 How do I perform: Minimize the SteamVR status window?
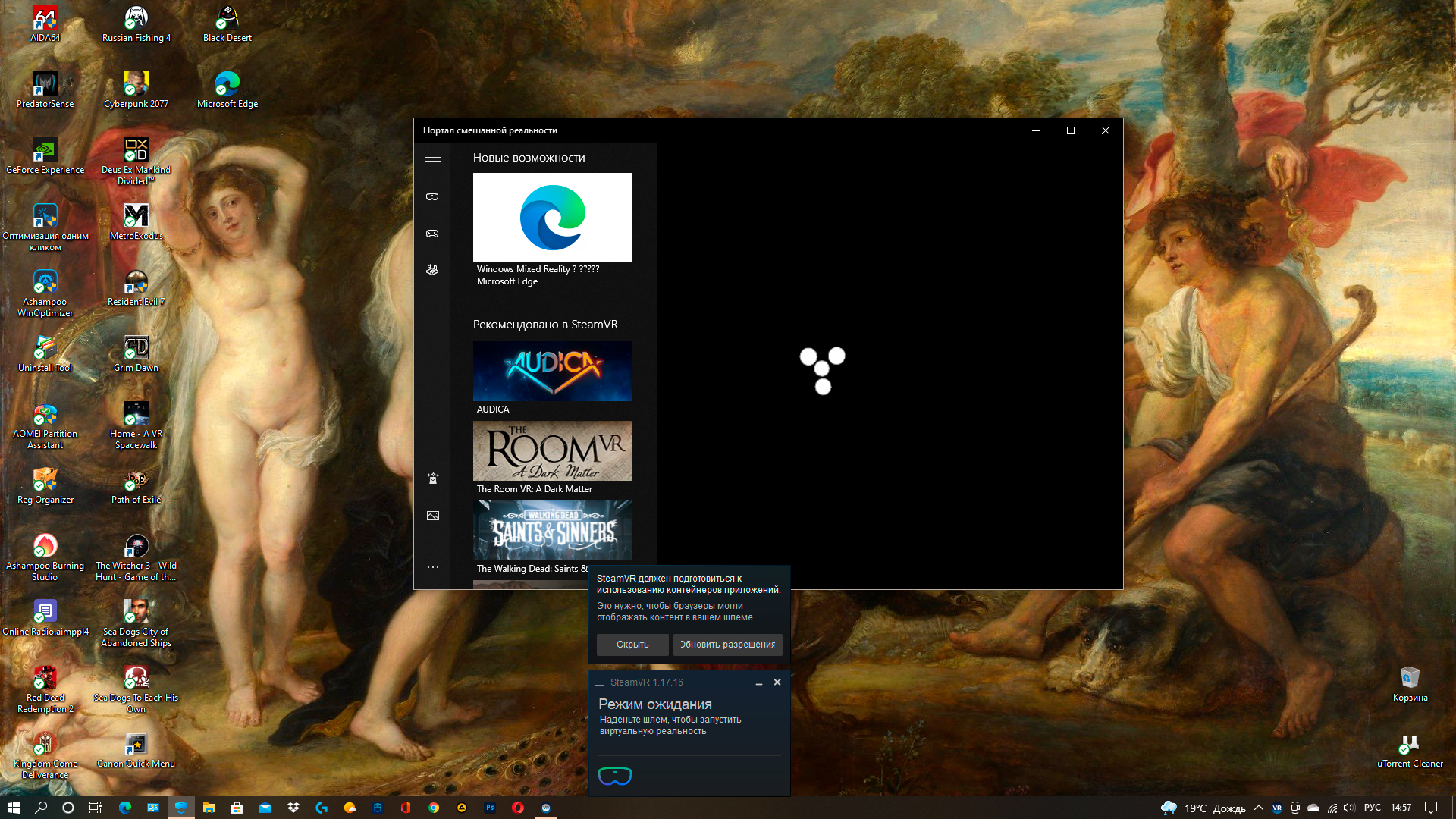pyautogui.click(x=759, y=682)
